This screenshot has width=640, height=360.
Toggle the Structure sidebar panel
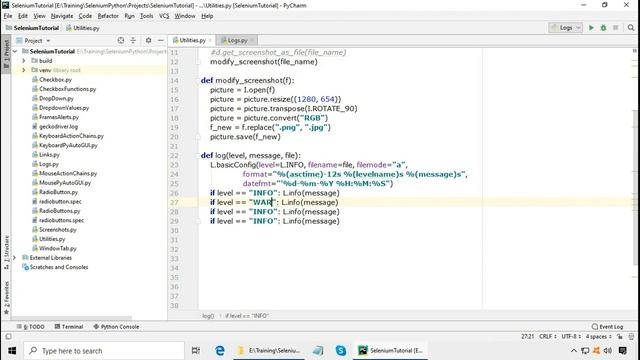tap(6, 252)
